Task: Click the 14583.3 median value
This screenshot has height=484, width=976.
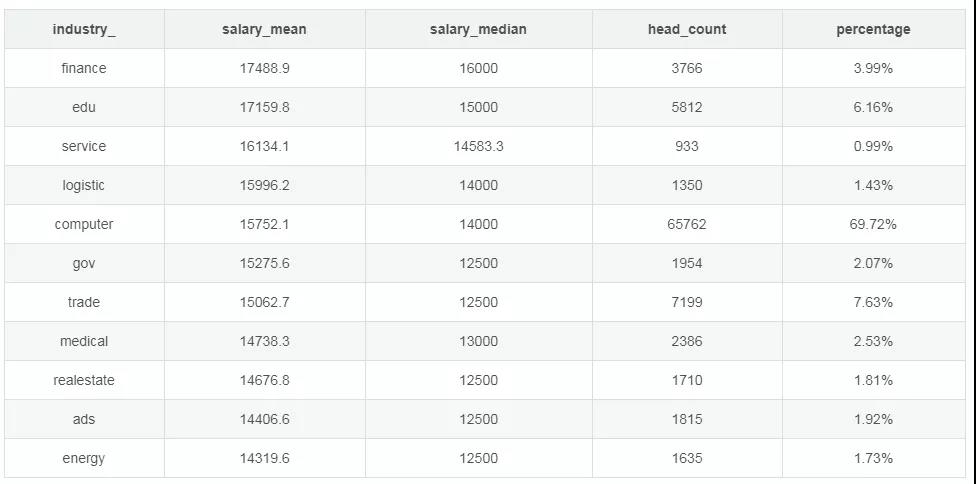Action: click(x=478, y=146)
